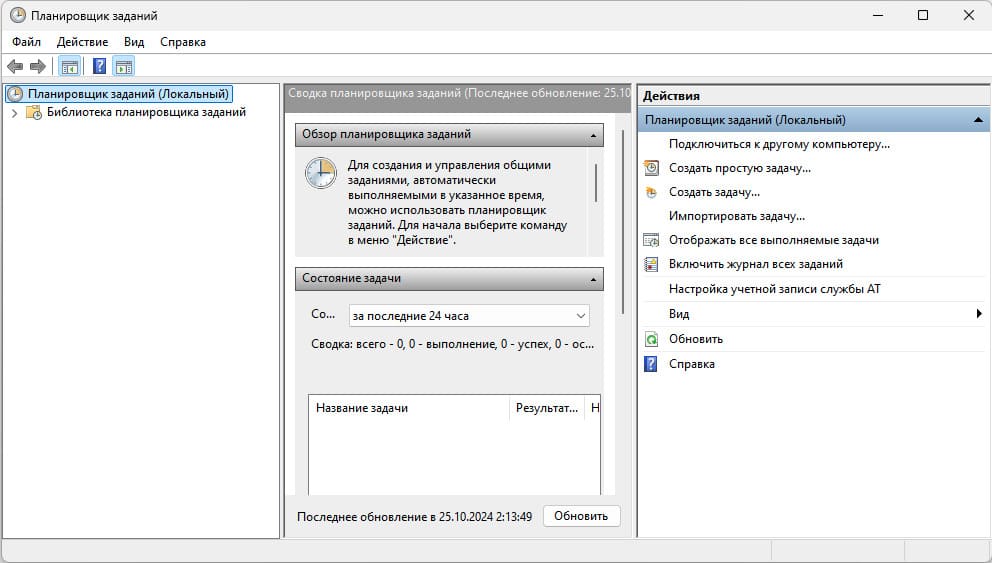This screenshot has height=563, width=992.
Task: Click the 'Название задачи' column header
Action: pyautogui.click(x=410, y=408)
